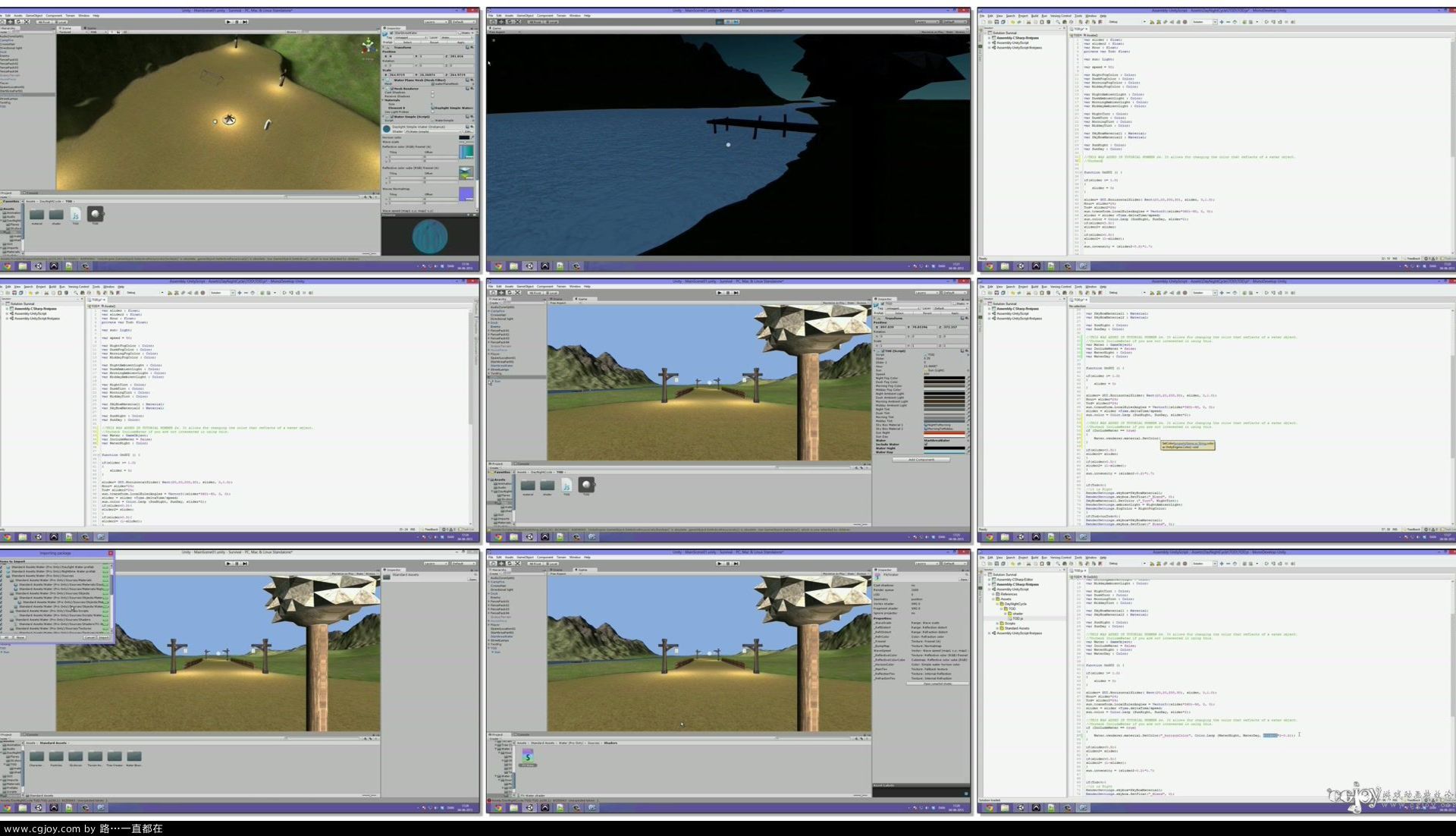Toggle the Static checkbox in TOD script Inspector
Screen dimensions: 1456x836
[954, 303]
